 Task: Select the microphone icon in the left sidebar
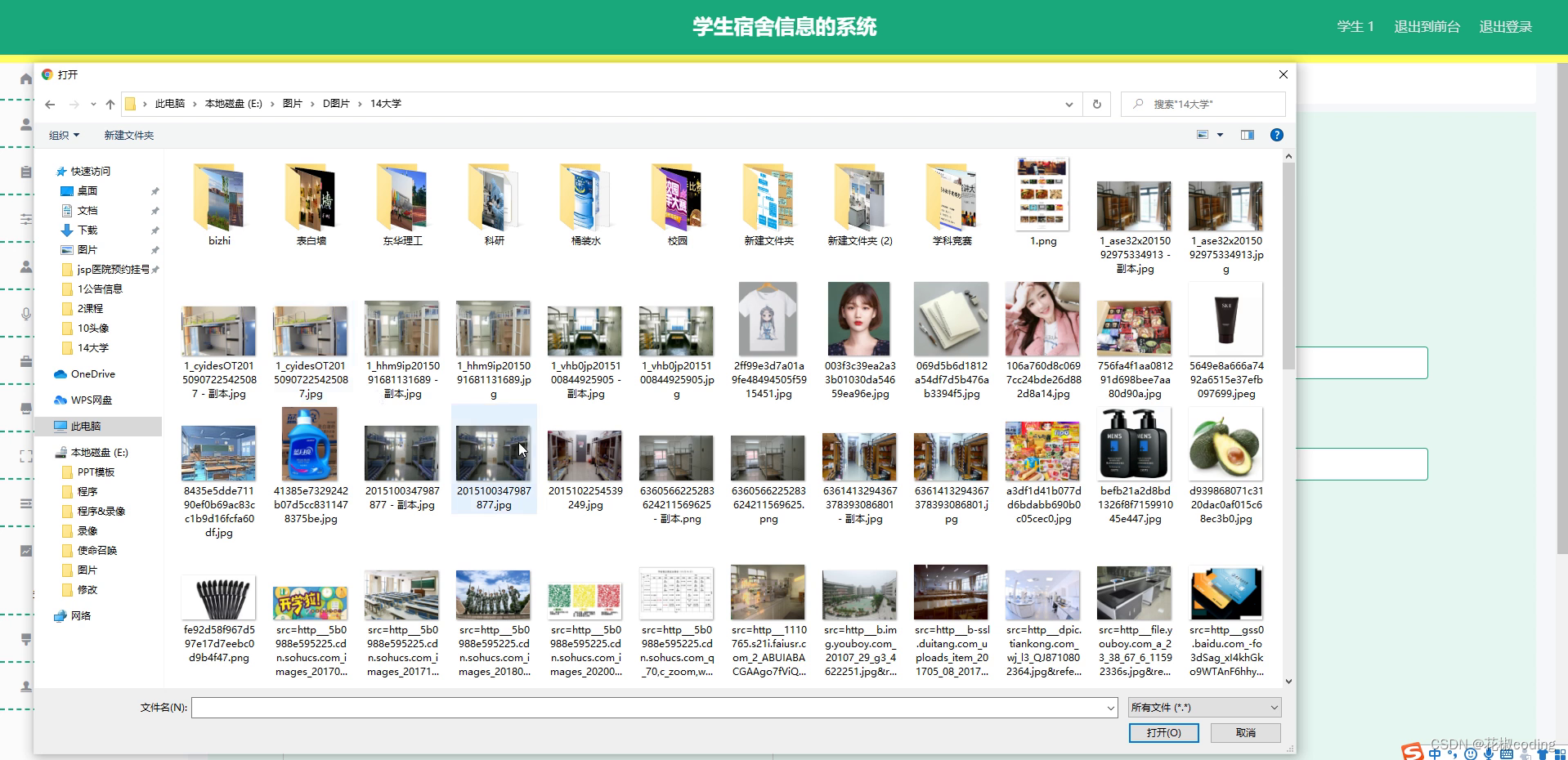(x=25, y=314)
